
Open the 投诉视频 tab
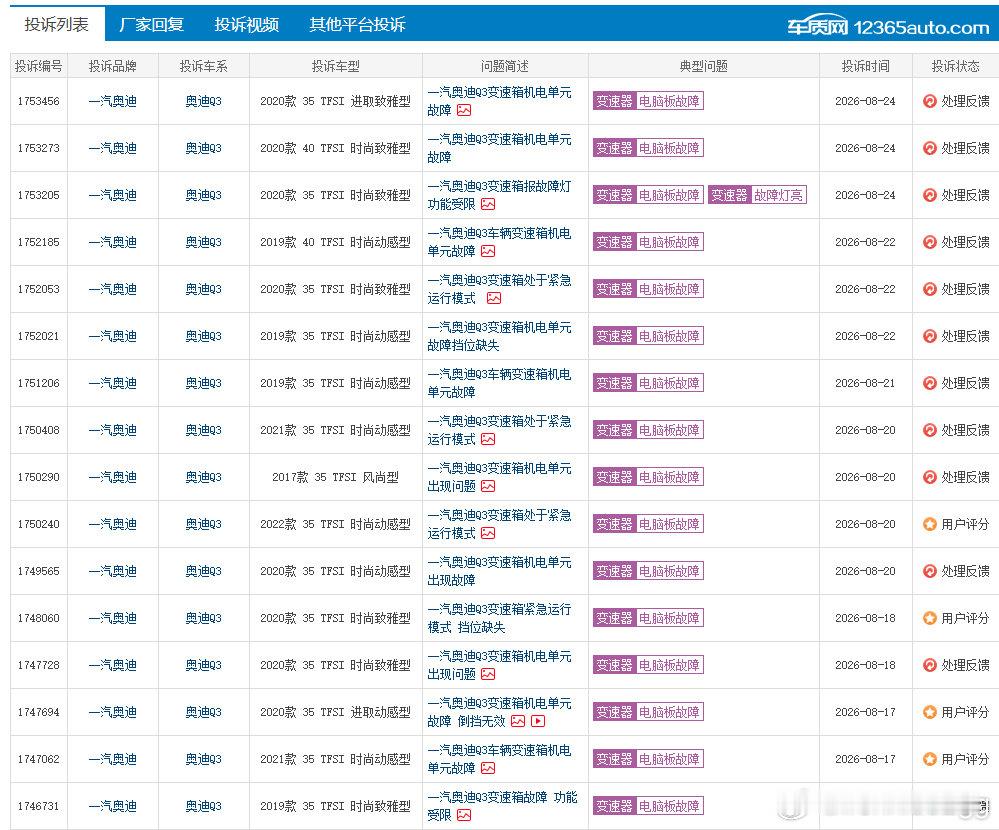(247, 25)
